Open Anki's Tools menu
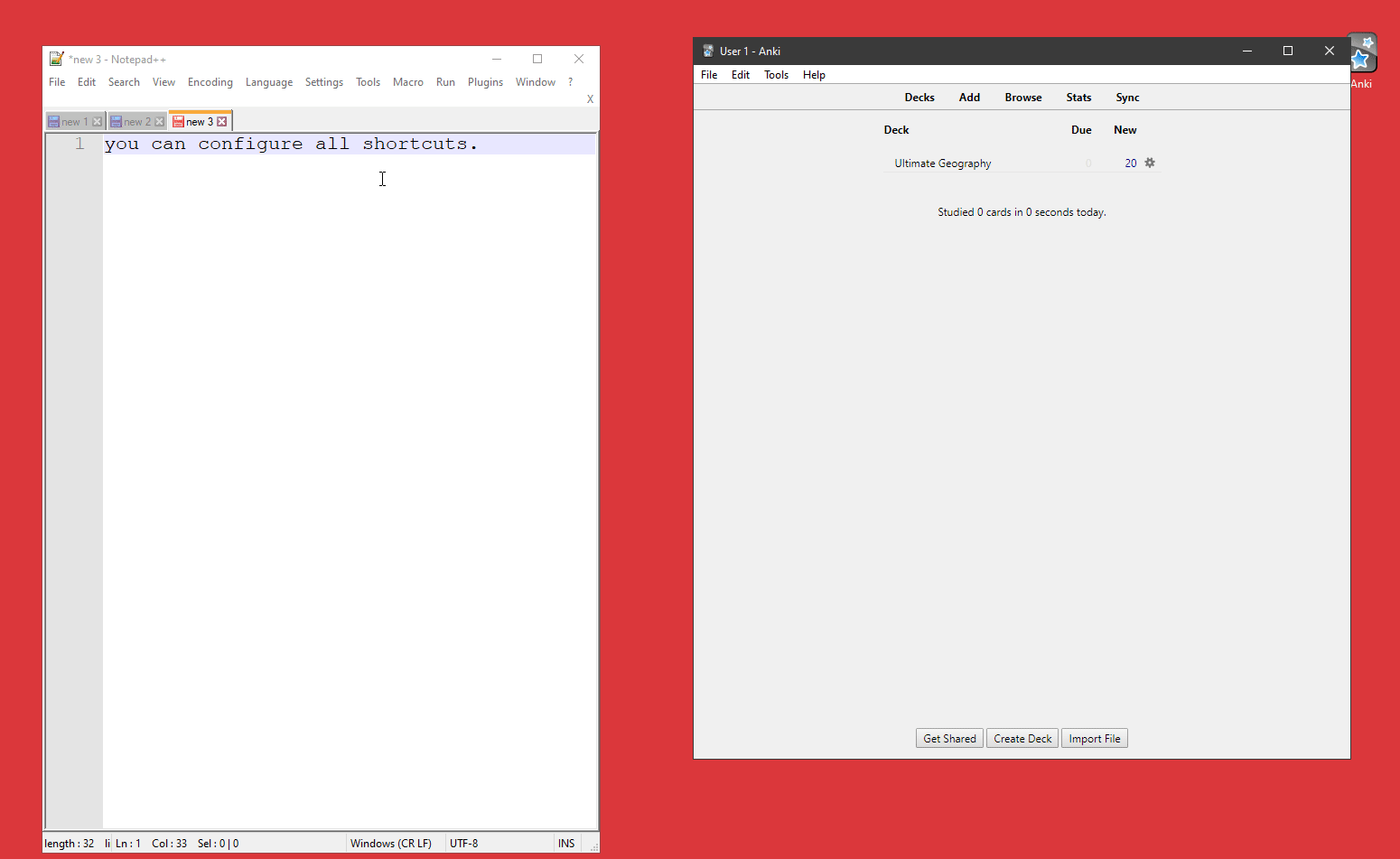Viewport: 1400px width, 859px height. pyautogui.click(x=776, y=75)
